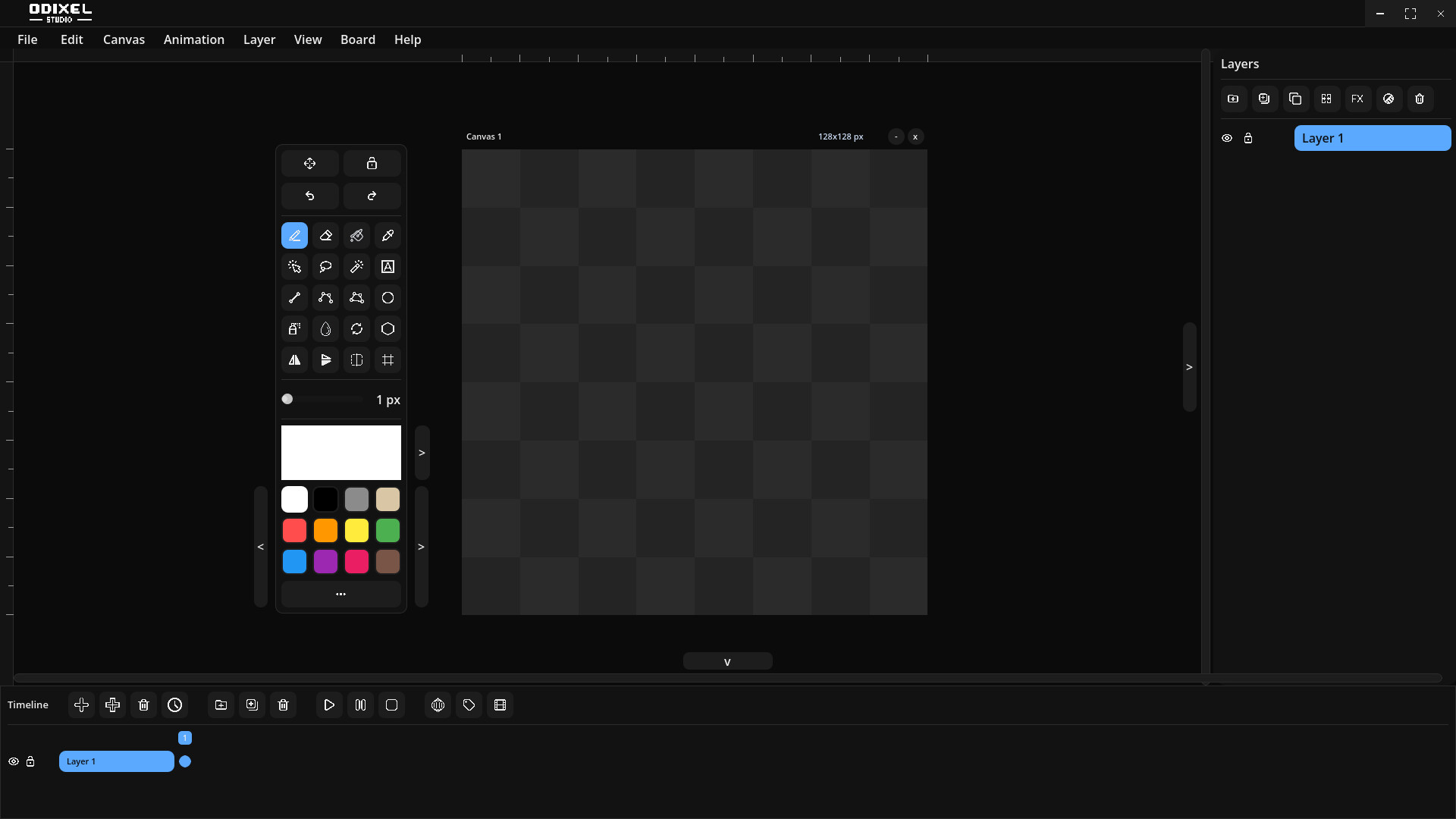Pick the orange color swatch

click(326, 531)
